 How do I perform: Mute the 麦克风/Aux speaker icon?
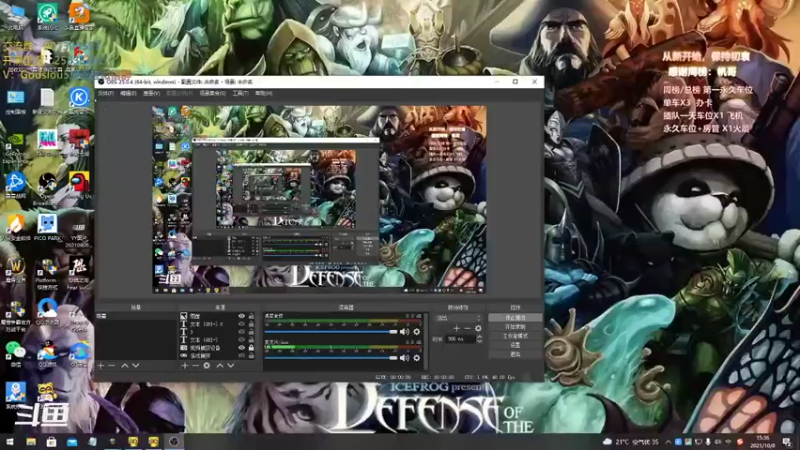[x=405, y=358]
